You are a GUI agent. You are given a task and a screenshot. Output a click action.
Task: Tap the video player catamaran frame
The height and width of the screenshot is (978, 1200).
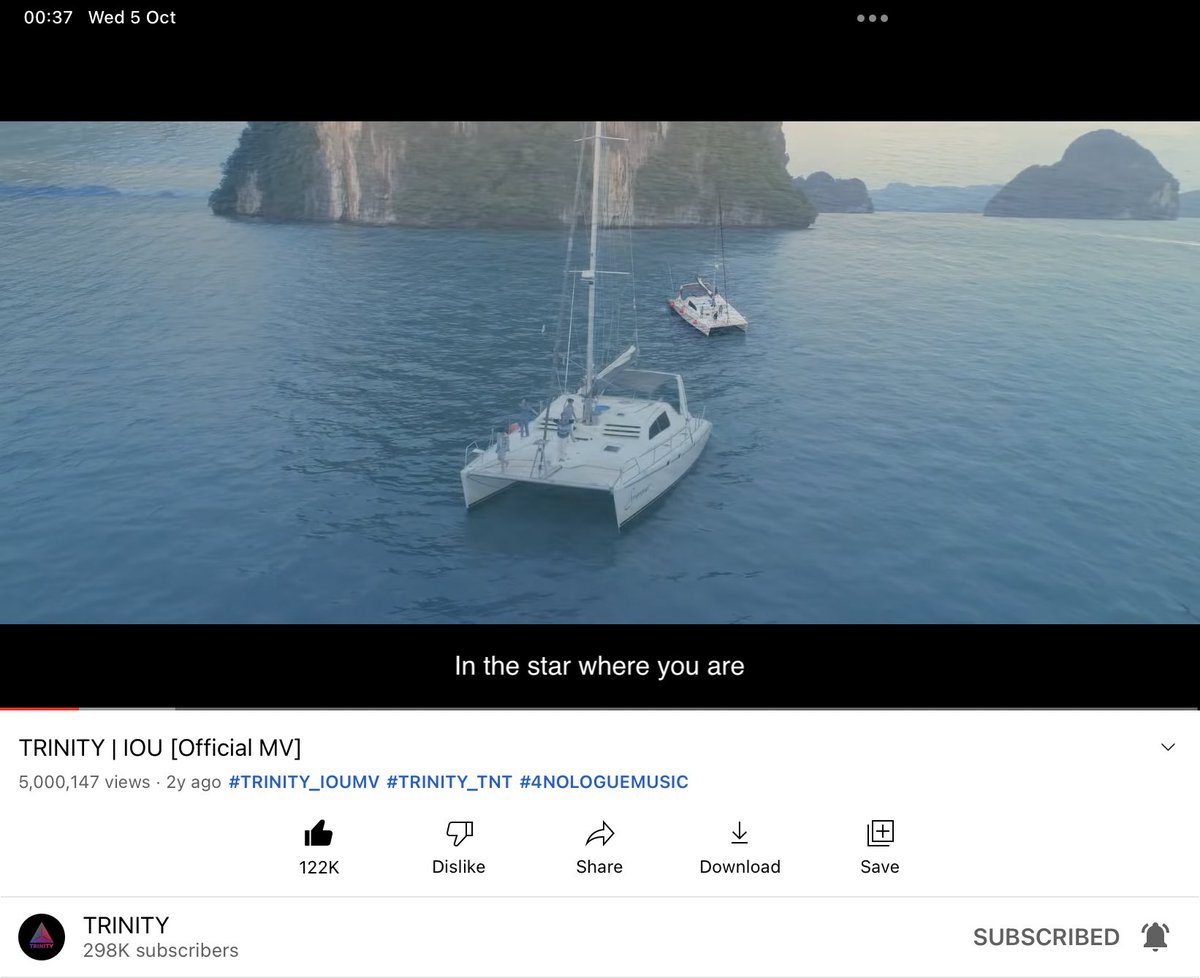pyautogui.click(x=600, y=372)
